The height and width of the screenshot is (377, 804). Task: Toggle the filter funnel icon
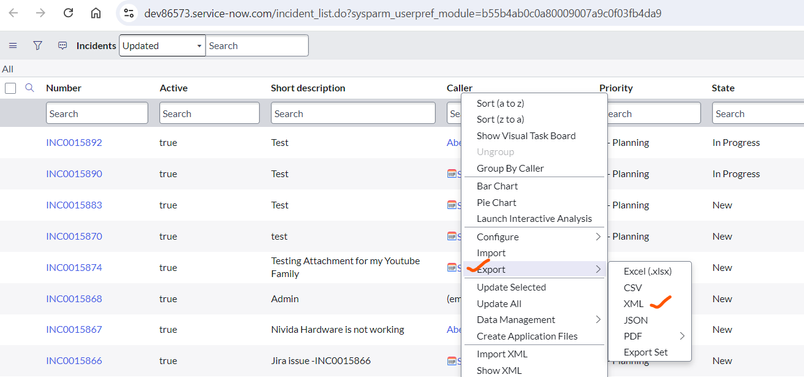[37, 46]
